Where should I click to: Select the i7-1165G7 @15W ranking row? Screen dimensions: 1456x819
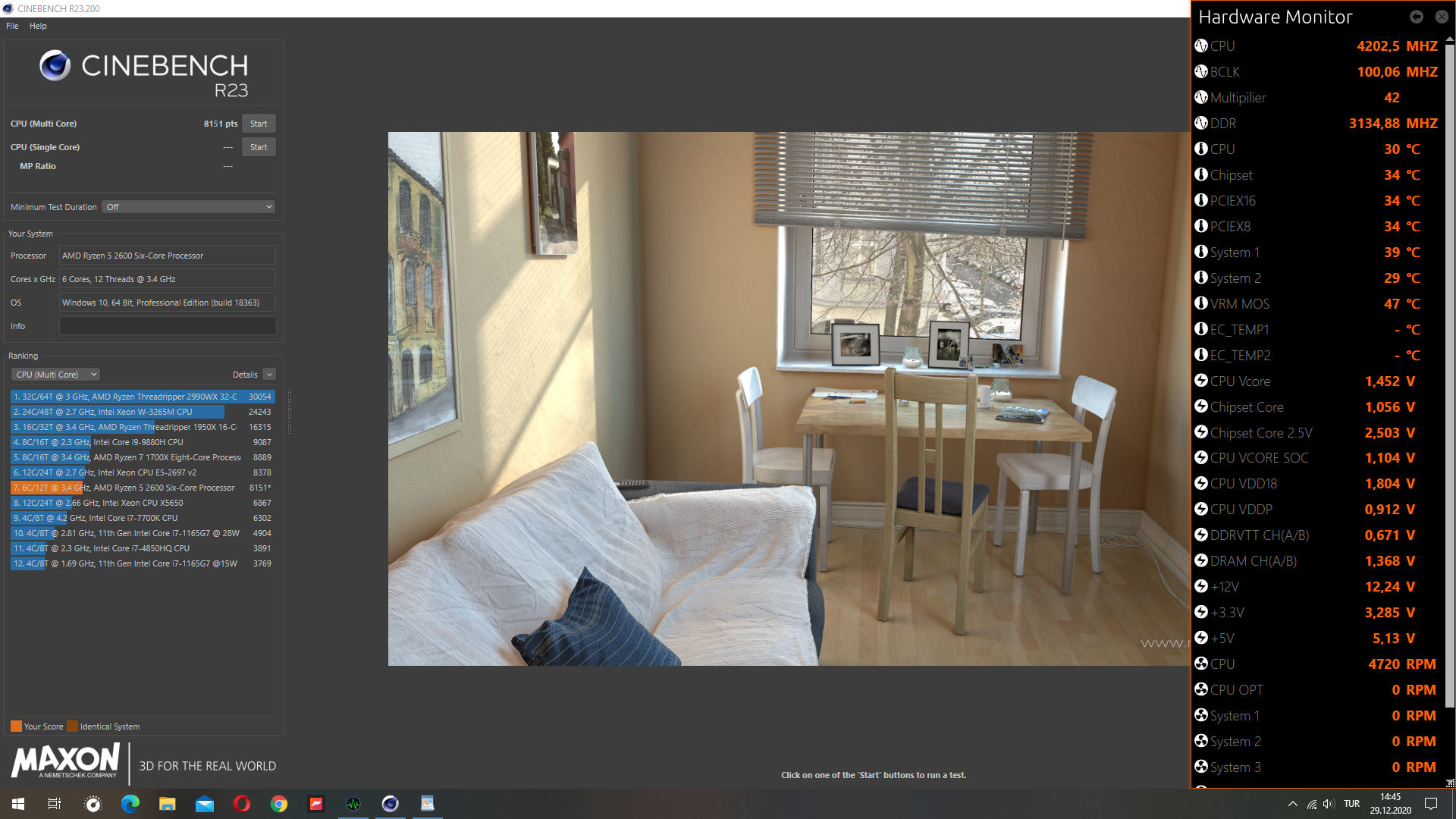point(143,563)
